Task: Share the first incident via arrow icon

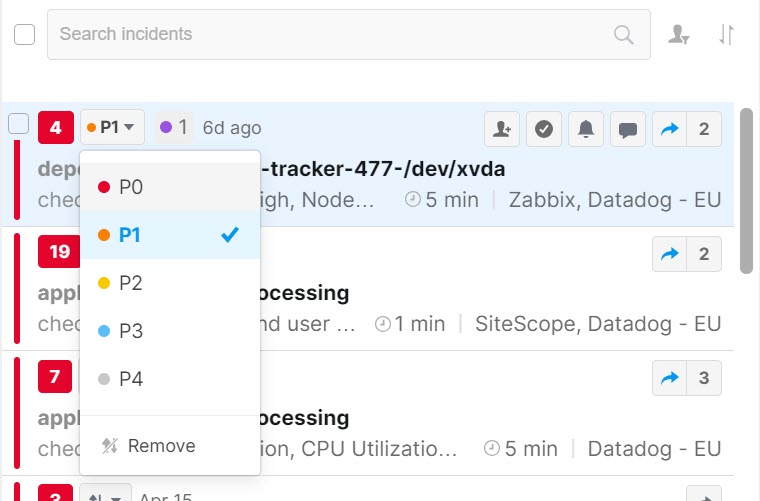Action: pyautogui.click(x=669, y=129)
